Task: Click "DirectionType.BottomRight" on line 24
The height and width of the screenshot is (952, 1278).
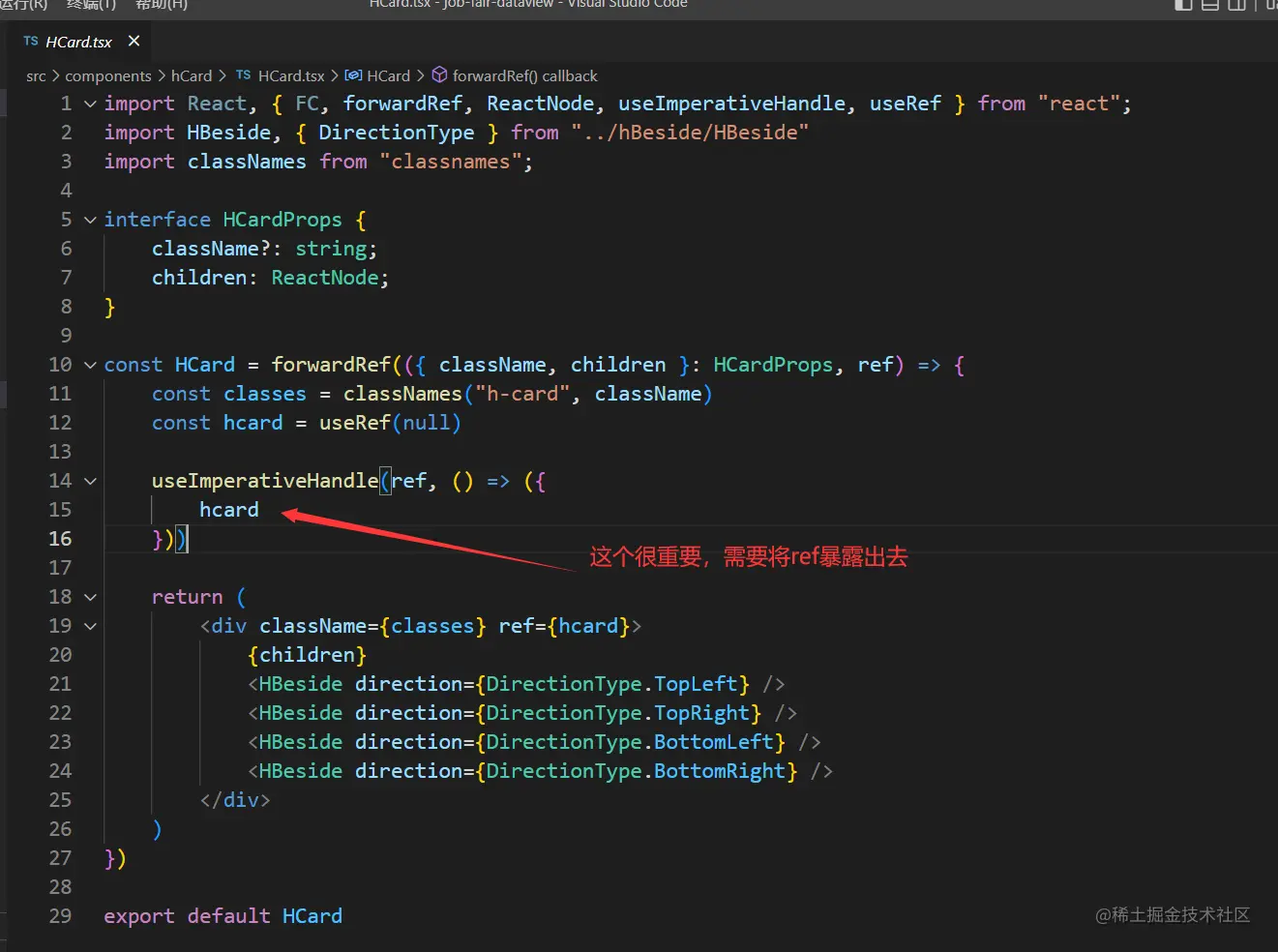Action: tap(636, 771)
